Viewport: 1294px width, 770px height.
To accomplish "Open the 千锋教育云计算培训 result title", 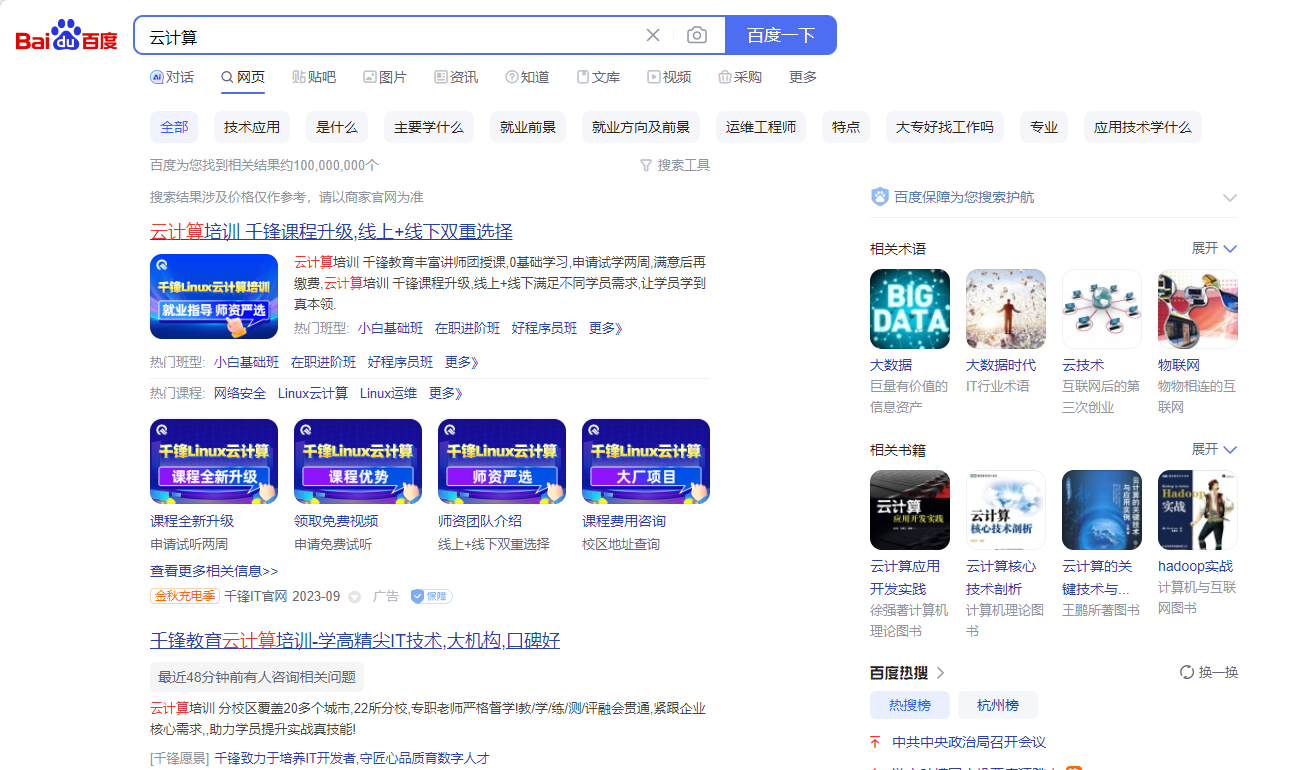I will click(x=355, y=640).
